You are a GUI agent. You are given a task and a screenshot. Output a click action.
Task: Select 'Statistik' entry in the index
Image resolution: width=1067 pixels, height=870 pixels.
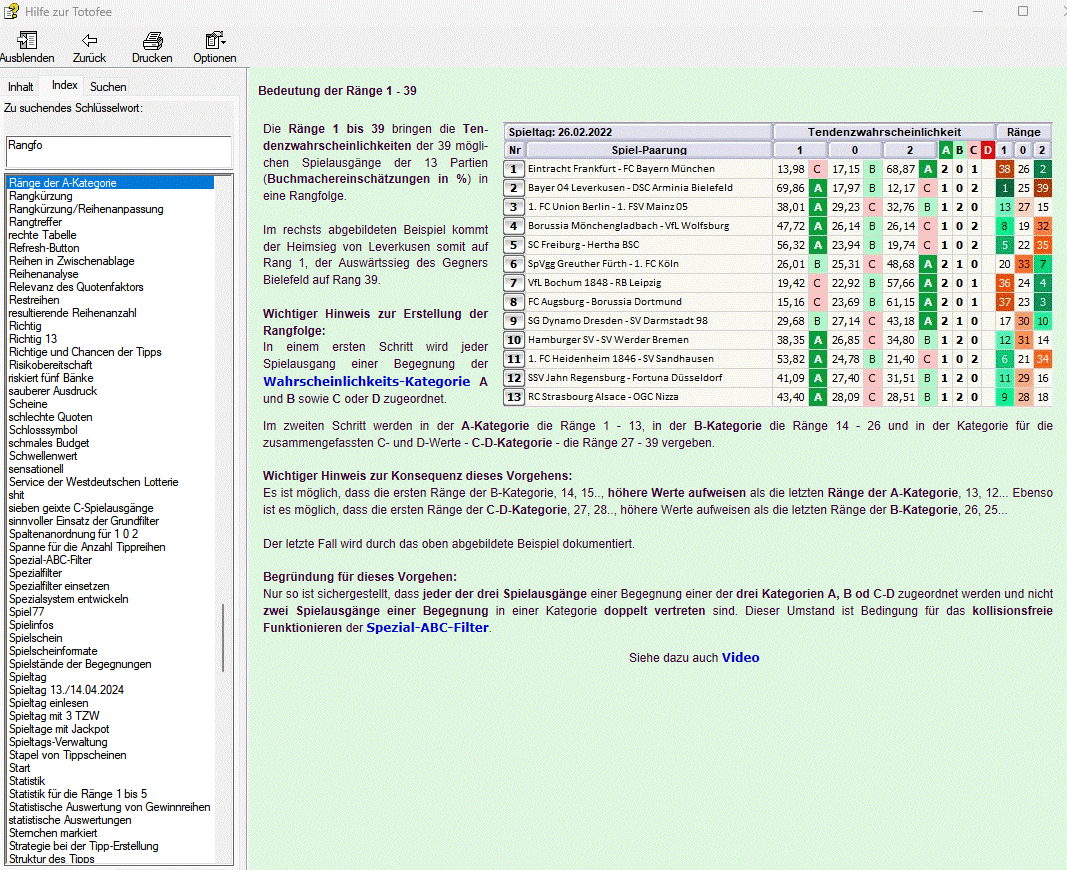point(27,781)
